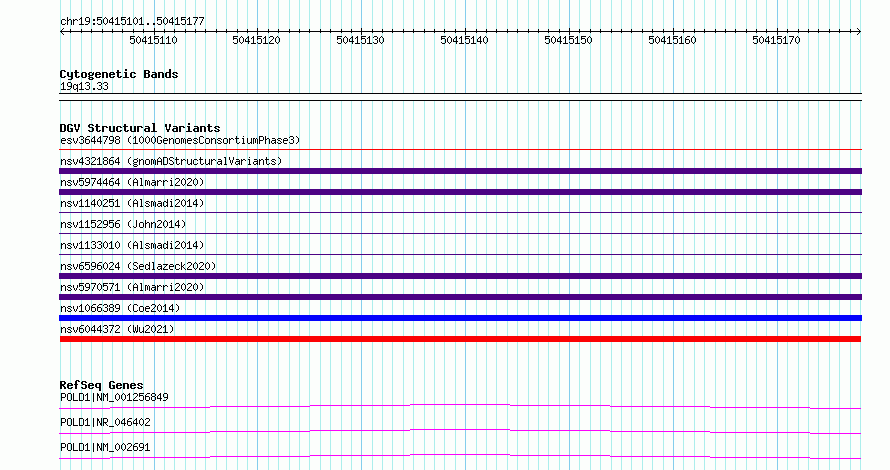The image size is (890, 470).
Task: Click ruler position 50415140
Action: pos(464,40)
